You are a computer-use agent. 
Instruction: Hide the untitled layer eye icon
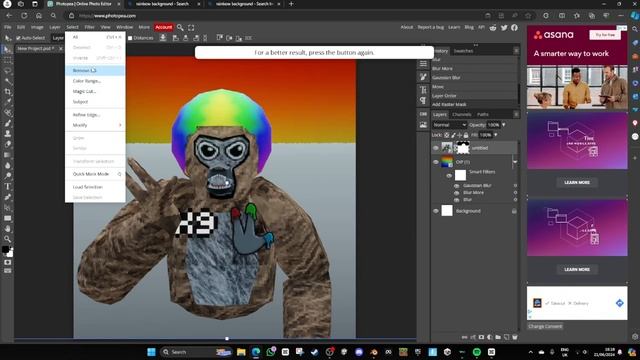pyautogui.click(x=436, y=148)
